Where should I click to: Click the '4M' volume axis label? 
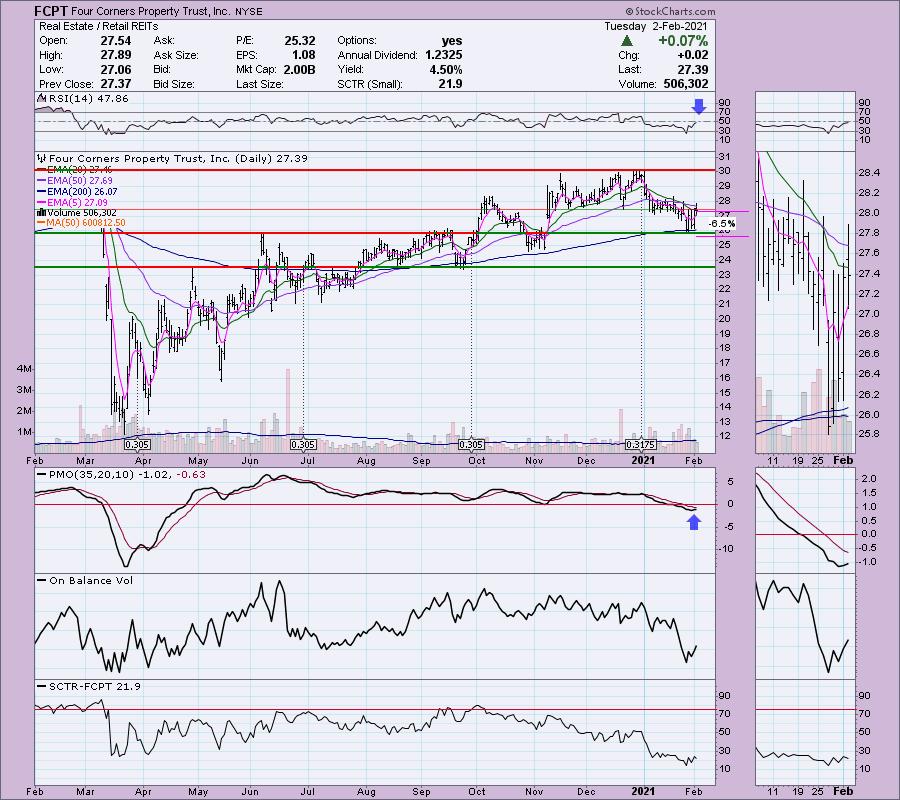coord(24,368)
